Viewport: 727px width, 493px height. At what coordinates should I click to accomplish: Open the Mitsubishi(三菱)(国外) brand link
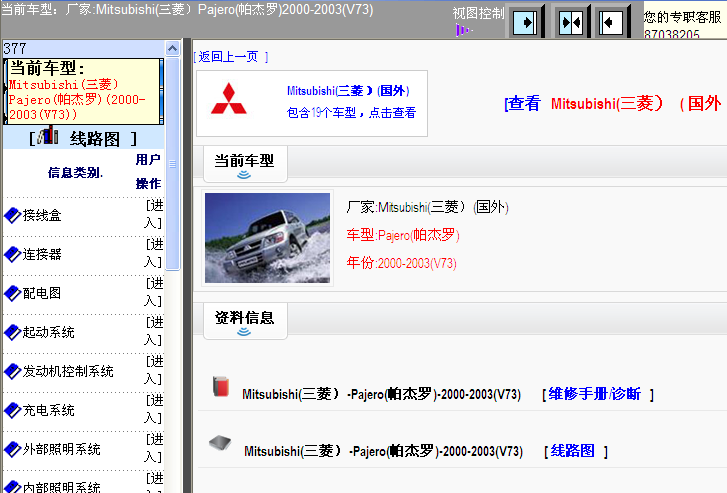pos(348,91)
